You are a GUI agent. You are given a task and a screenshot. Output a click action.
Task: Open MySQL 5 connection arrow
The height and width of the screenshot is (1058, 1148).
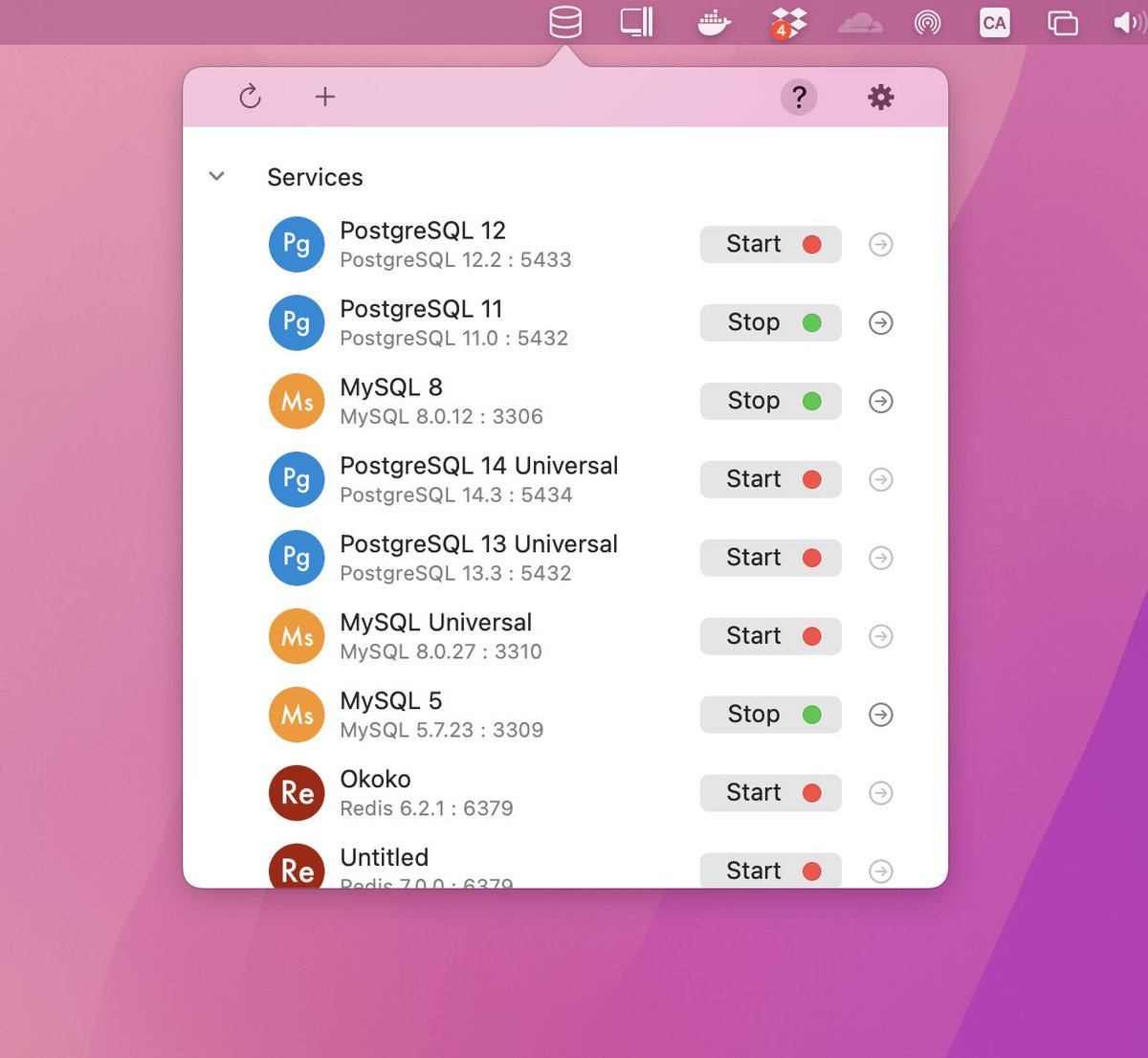[x=881, y=716]
